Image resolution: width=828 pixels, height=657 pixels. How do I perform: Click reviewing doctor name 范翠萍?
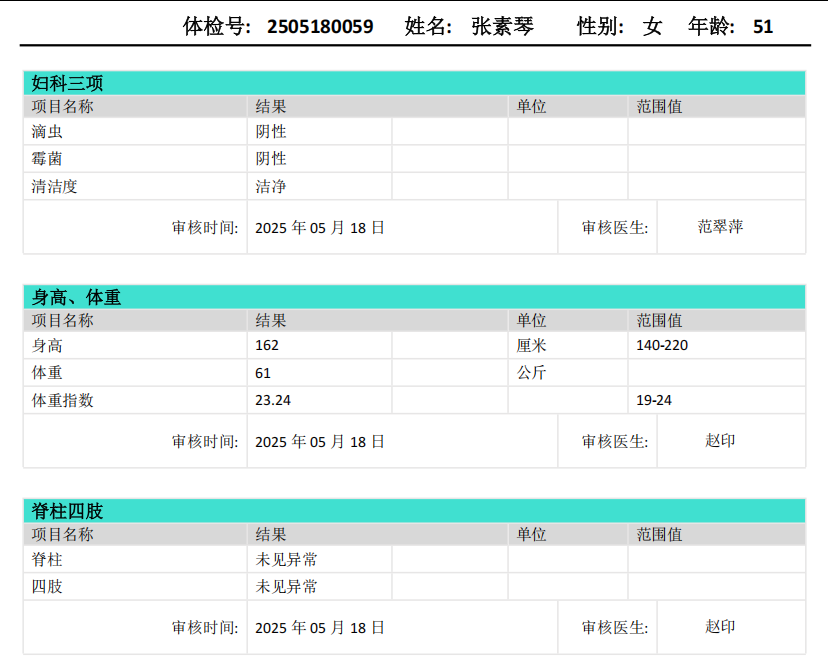720,227
